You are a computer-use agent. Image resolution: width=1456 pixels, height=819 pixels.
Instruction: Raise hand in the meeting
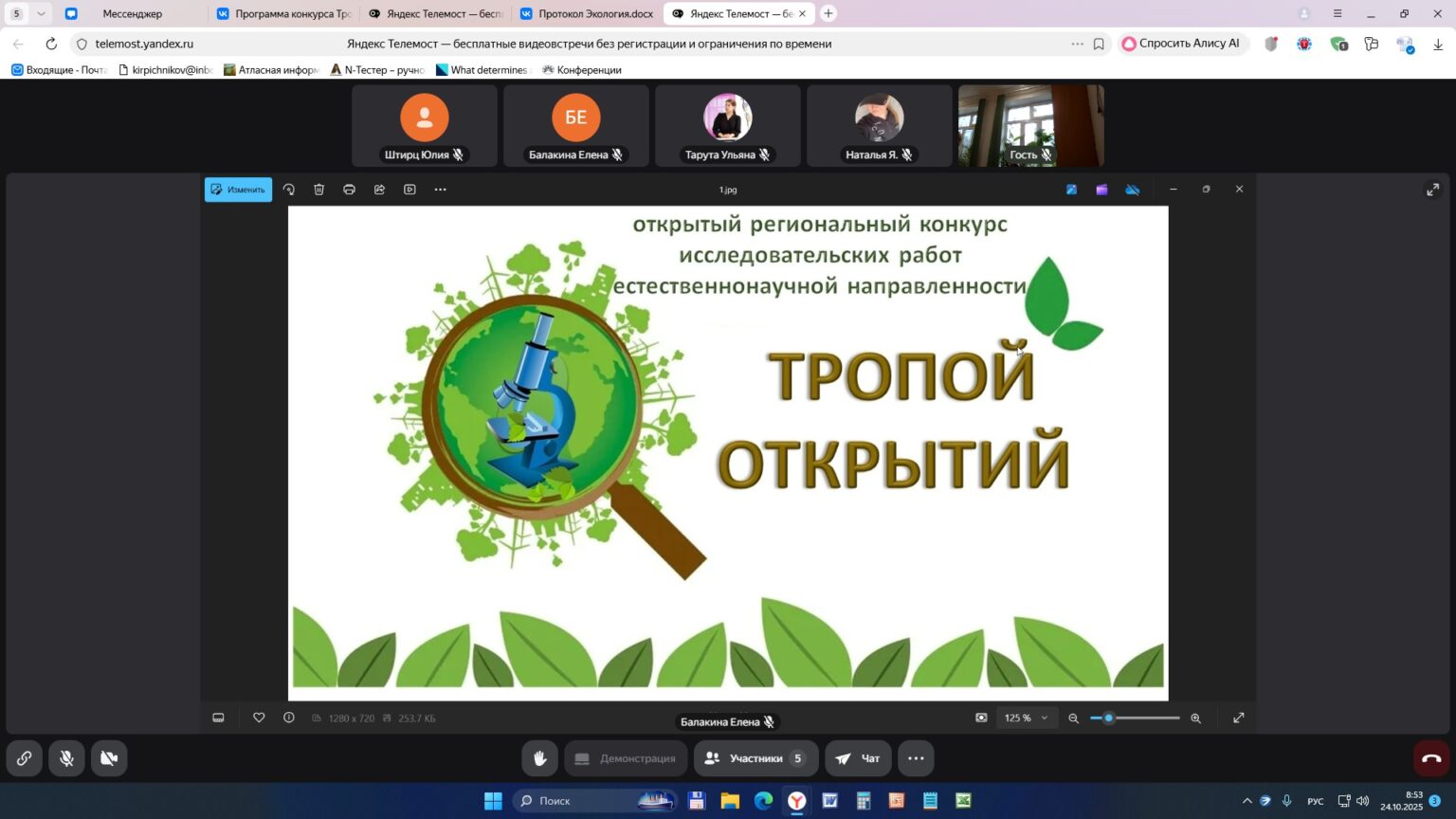click(x=539, y=758)
